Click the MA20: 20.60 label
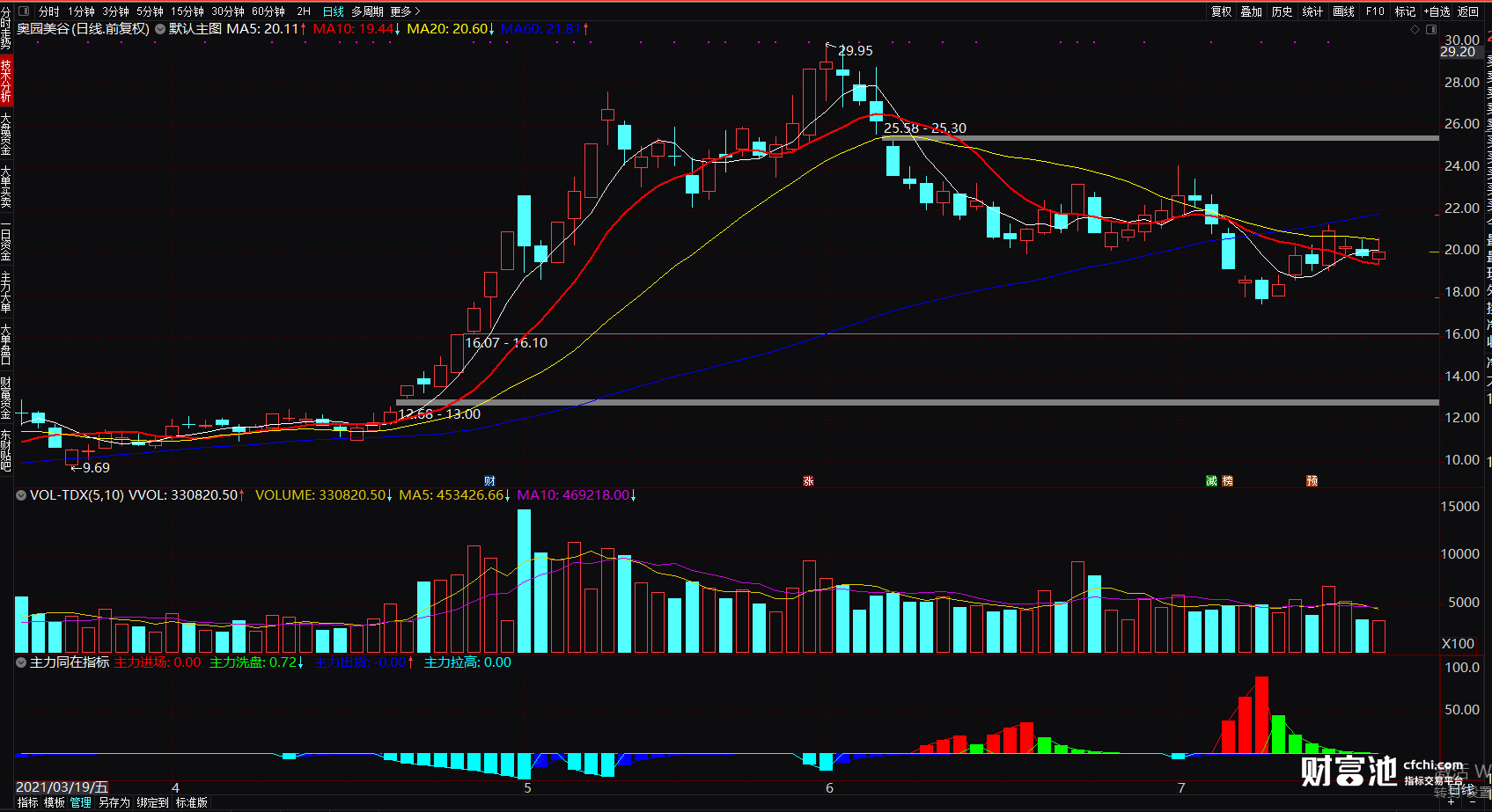The height and width of the screenshot is (812, 1492). [x=451, y=29]
